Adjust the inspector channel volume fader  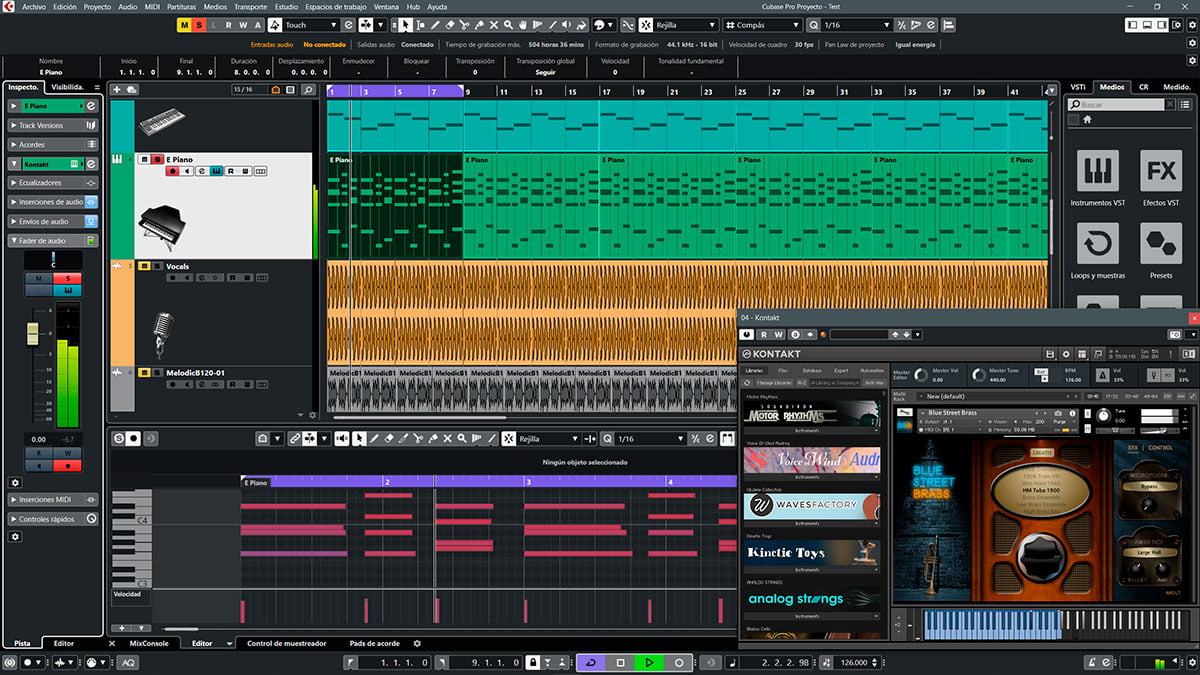coord(33,332)
